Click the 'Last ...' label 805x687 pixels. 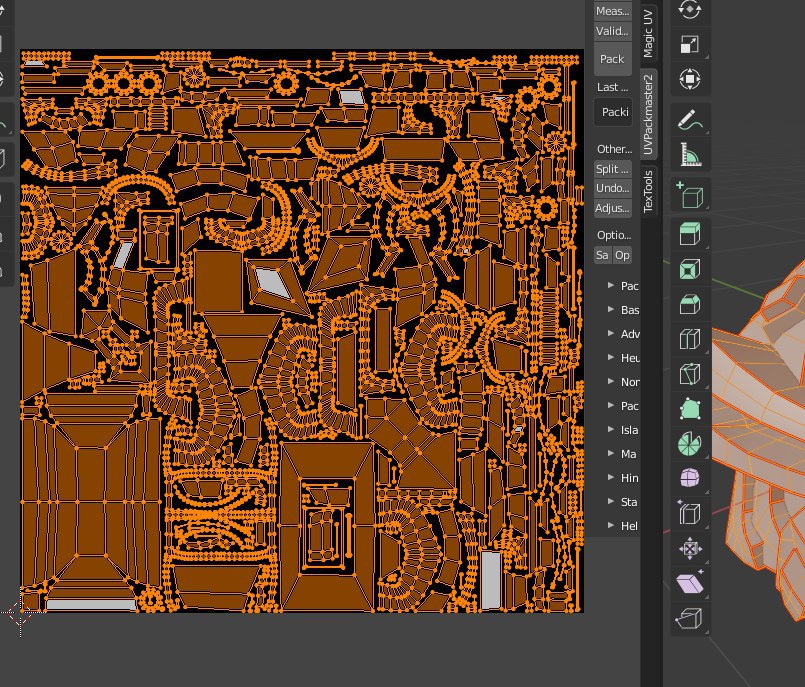click(x=612, y=87)
